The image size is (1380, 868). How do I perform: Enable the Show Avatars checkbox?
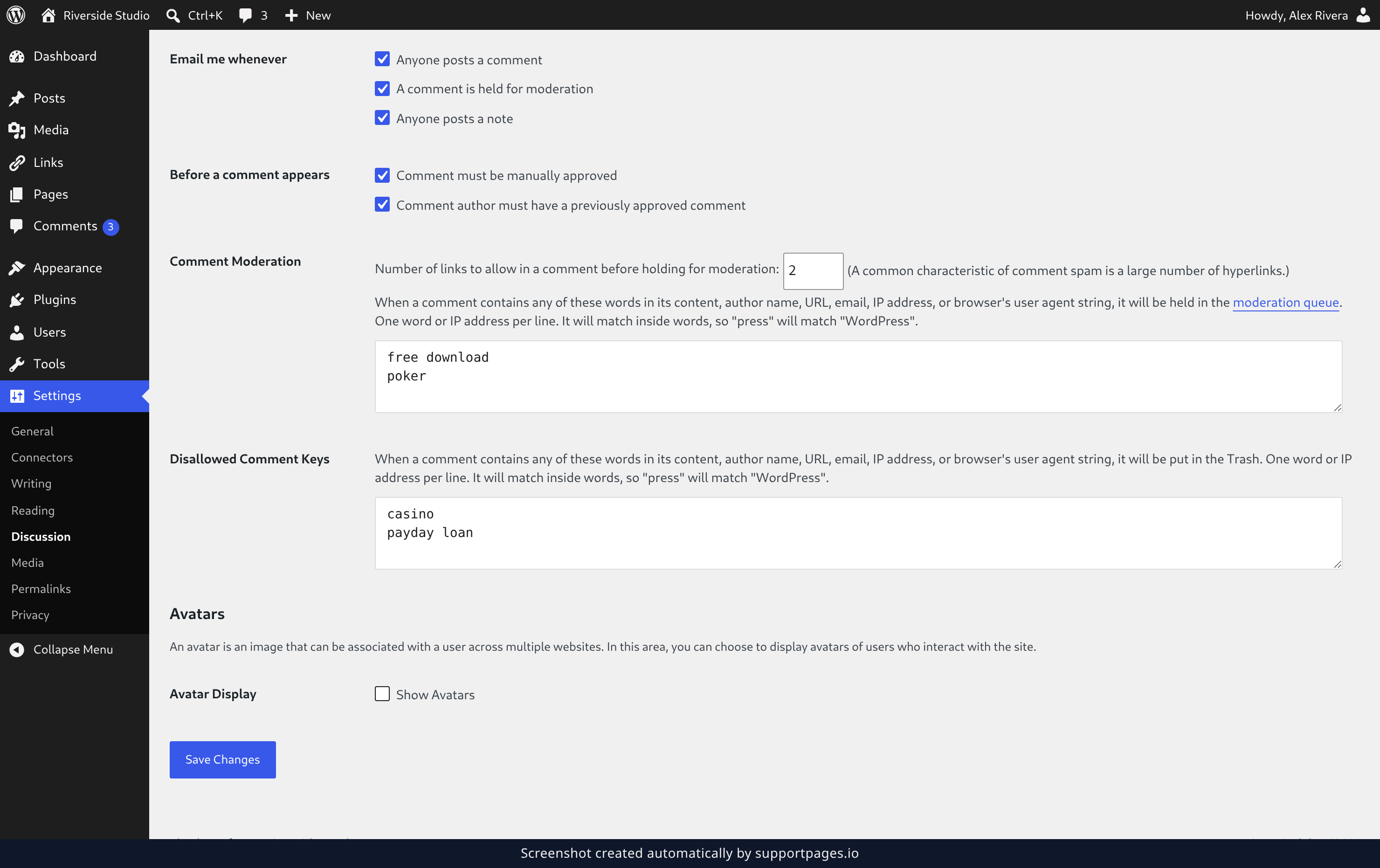click(382, 694)
